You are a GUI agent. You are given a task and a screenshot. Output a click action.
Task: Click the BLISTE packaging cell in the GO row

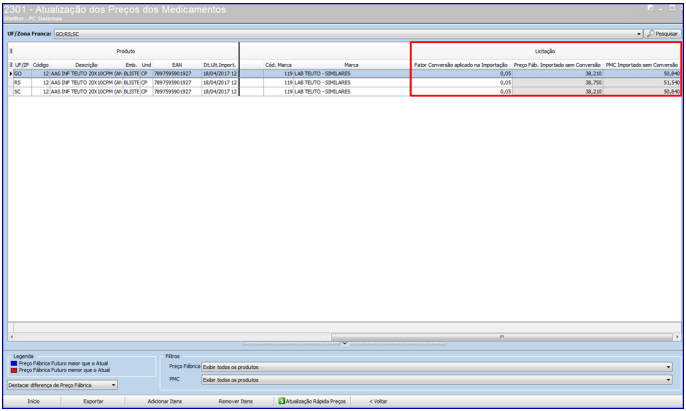pyautogui.click(x=131, y=74)
